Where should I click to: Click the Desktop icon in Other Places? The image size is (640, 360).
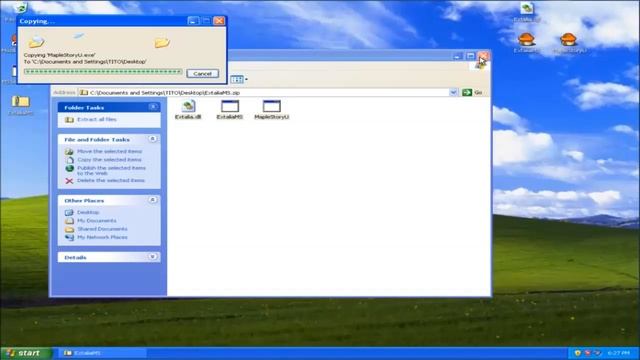click(69, 213)
